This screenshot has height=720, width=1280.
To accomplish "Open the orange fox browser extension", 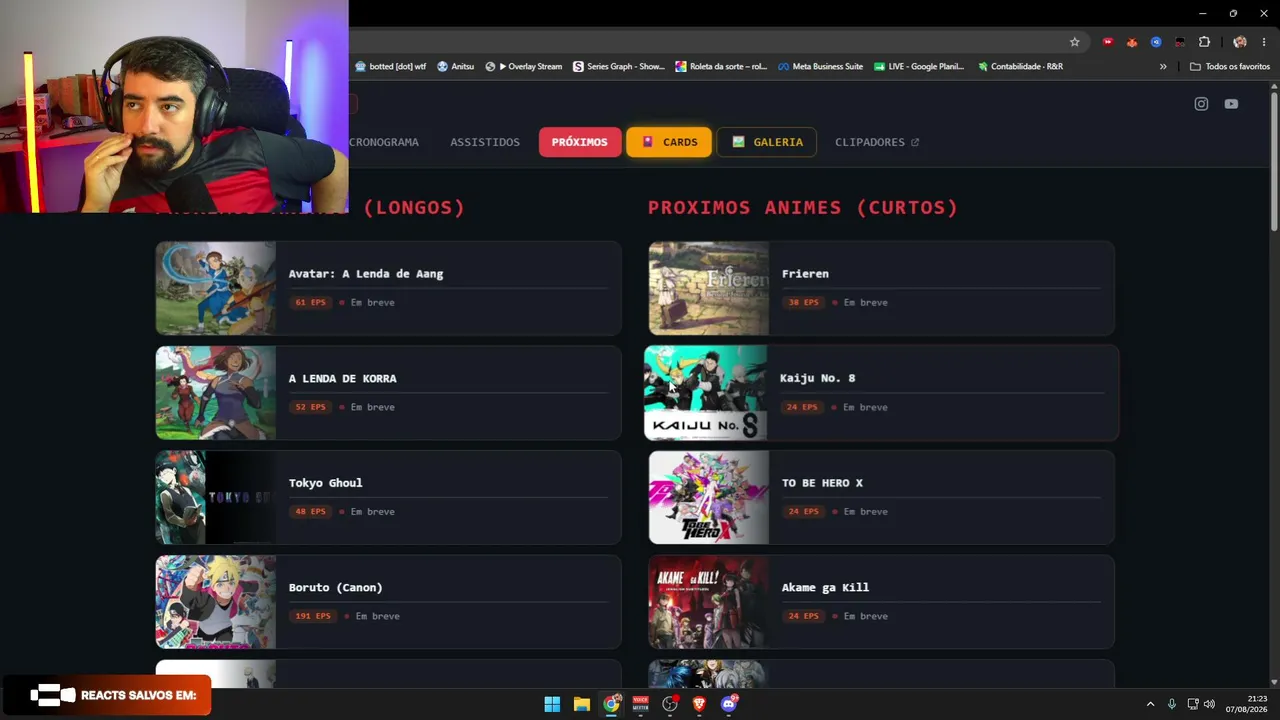I will (x=1132, y=42).
